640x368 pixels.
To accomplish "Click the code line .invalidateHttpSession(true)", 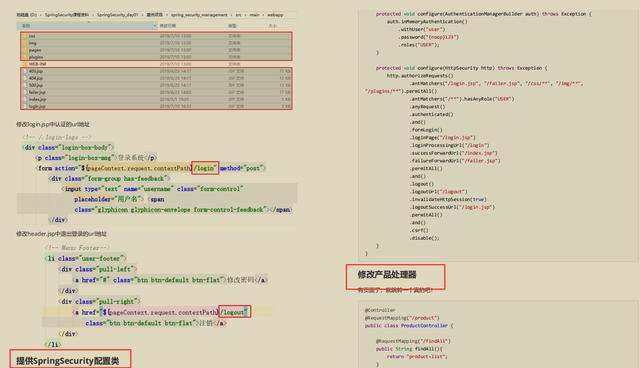I will (448, 200).
